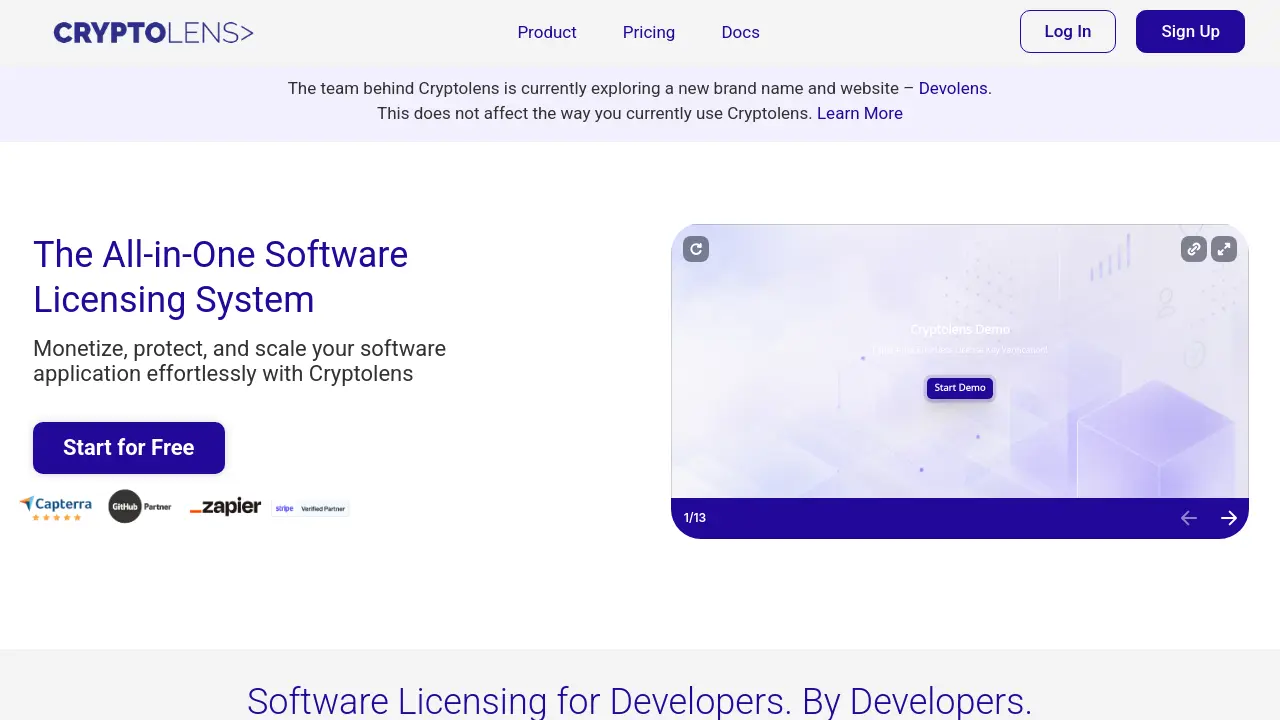
Task: Copy the demo link via chain icon
Action: 1194,249
